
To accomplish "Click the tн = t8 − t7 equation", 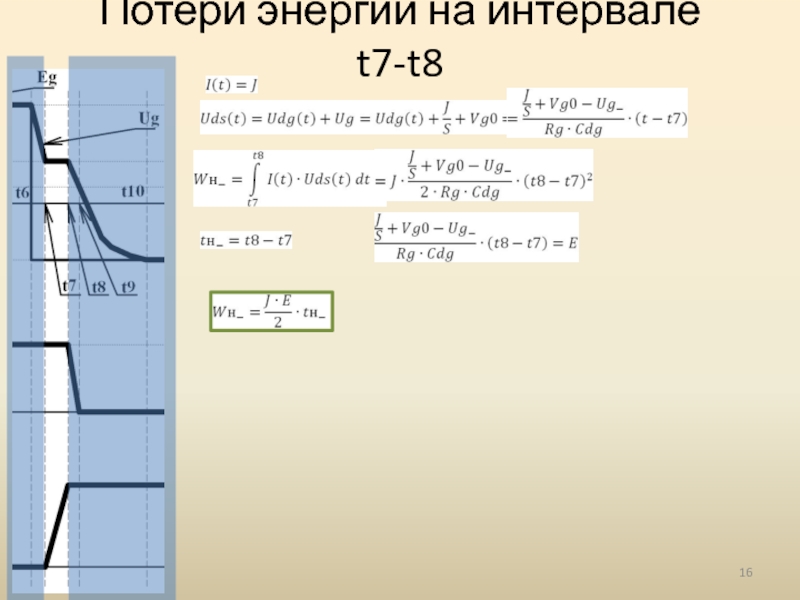I will pyautogui.click(x=245, y=240).
